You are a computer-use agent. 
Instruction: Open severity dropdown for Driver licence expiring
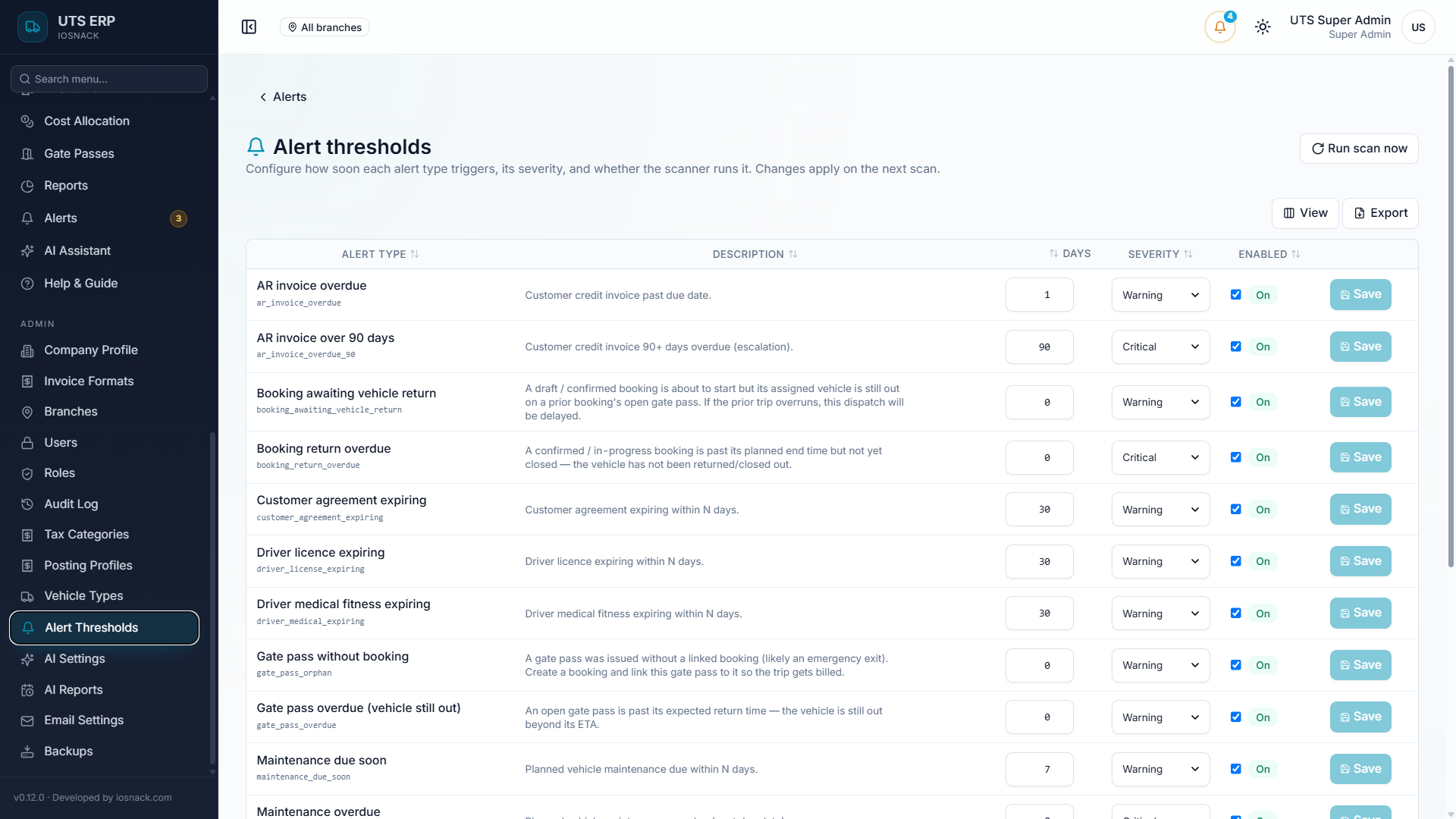pos(1160,561)
